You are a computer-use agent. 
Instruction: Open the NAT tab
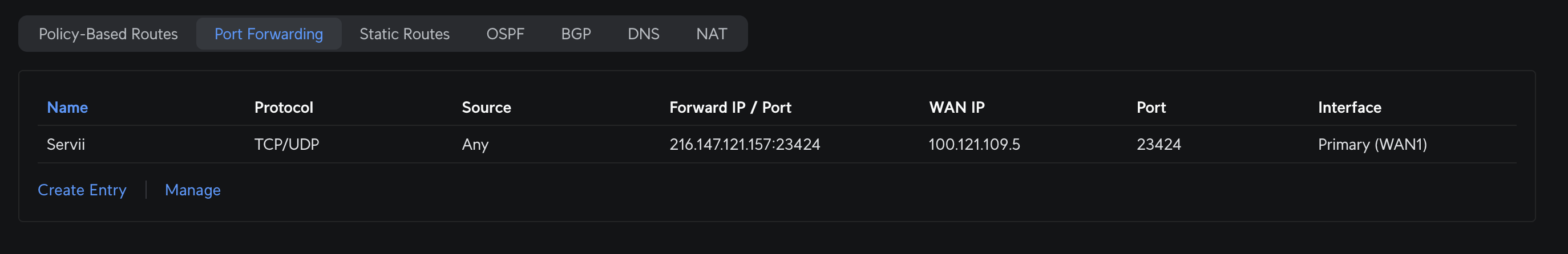(711, 34)
